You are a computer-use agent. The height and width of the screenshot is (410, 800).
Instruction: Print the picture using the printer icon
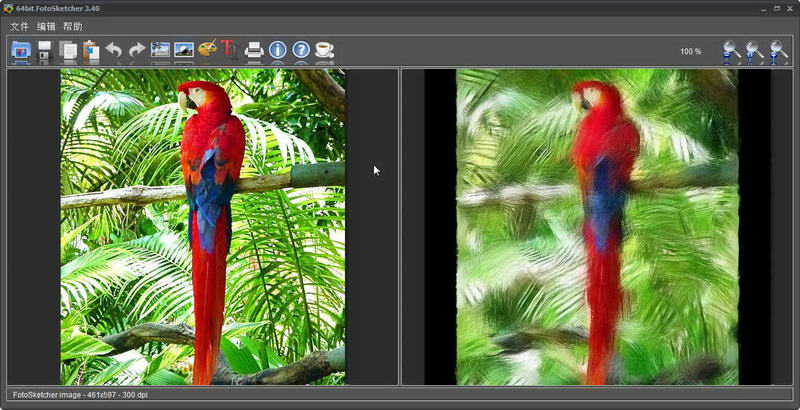(x=254, y=50)
